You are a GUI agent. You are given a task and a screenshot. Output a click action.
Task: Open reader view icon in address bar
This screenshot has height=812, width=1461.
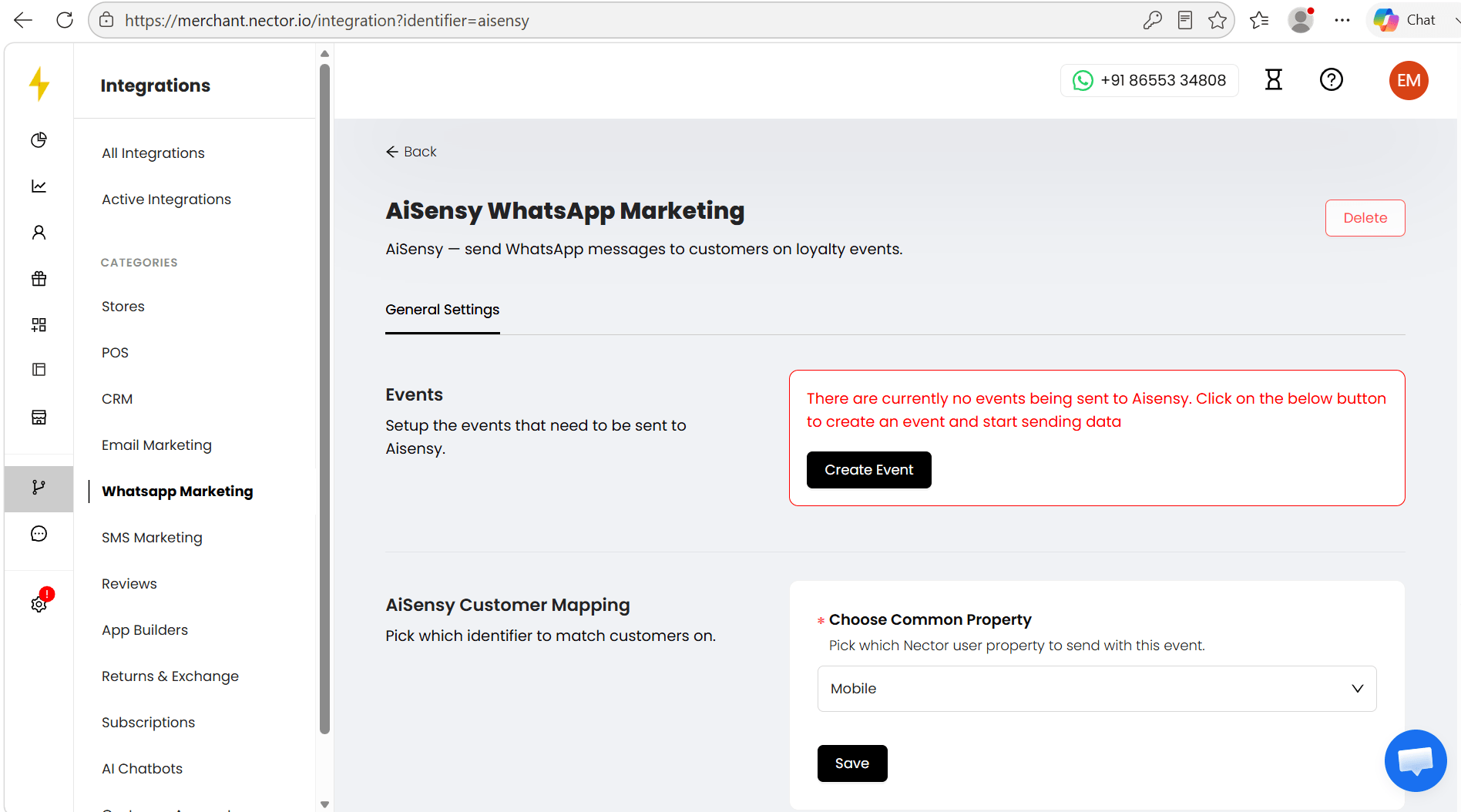click(x=1185, y=20)
